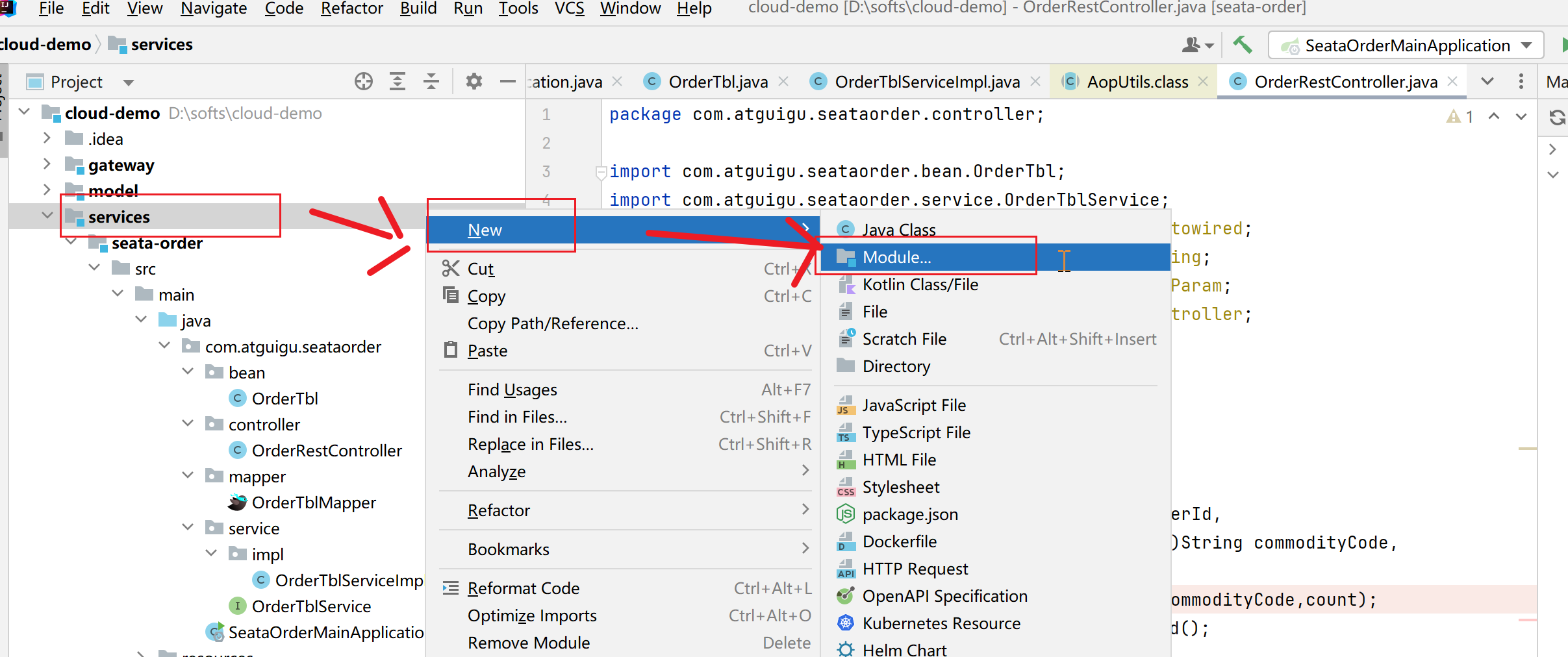1568x657 pixels.
Task: Choose TypeScript File from New submenu
Action: pyautogui.click(x=996, y=432)
